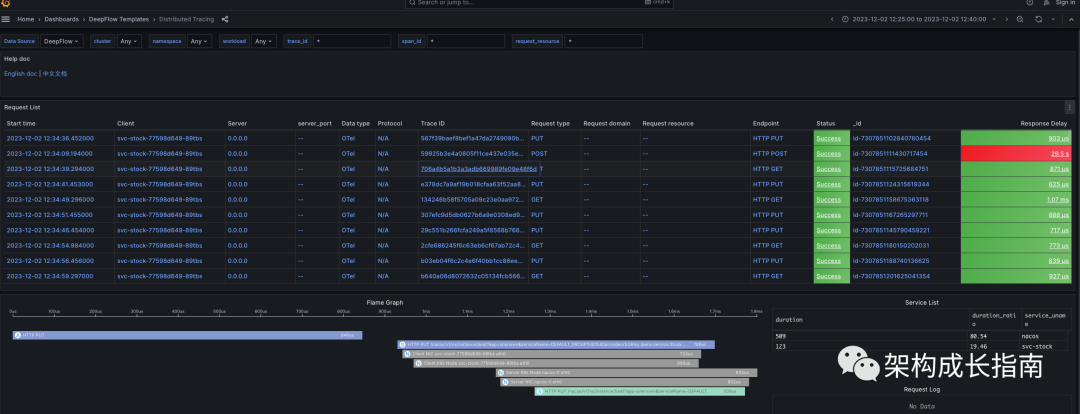The image size is (1080, 414).
Task: Sort by Status column header
Action: pyautogui.click(x=826, y=123)
